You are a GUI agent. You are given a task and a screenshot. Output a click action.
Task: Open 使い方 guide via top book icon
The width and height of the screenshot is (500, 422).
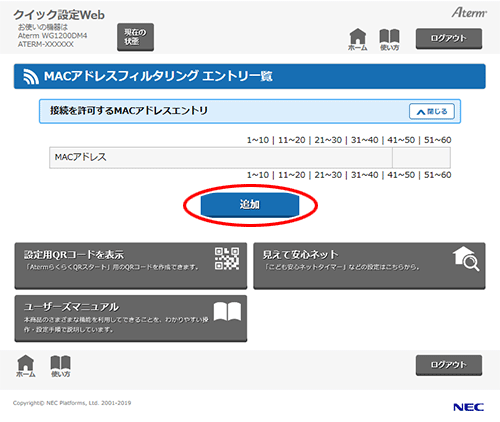[389, 40]
